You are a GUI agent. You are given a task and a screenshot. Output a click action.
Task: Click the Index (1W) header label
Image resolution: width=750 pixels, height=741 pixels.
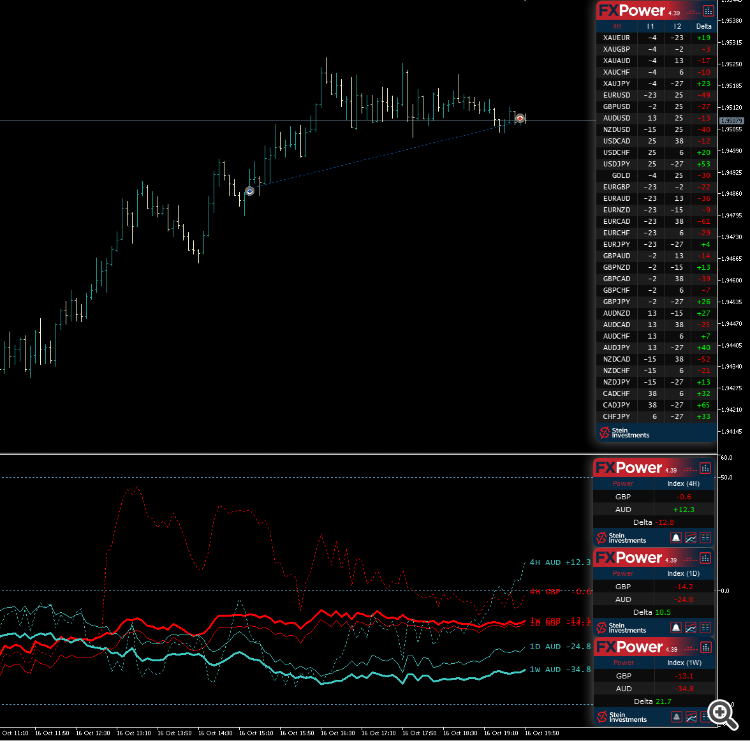pos(684,663)
